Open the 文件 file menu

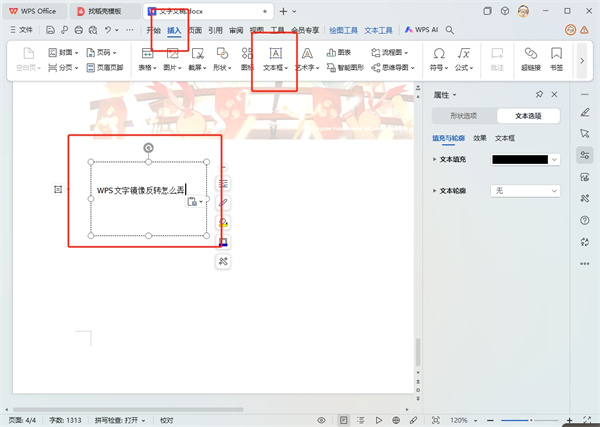(x=22, y=30)
